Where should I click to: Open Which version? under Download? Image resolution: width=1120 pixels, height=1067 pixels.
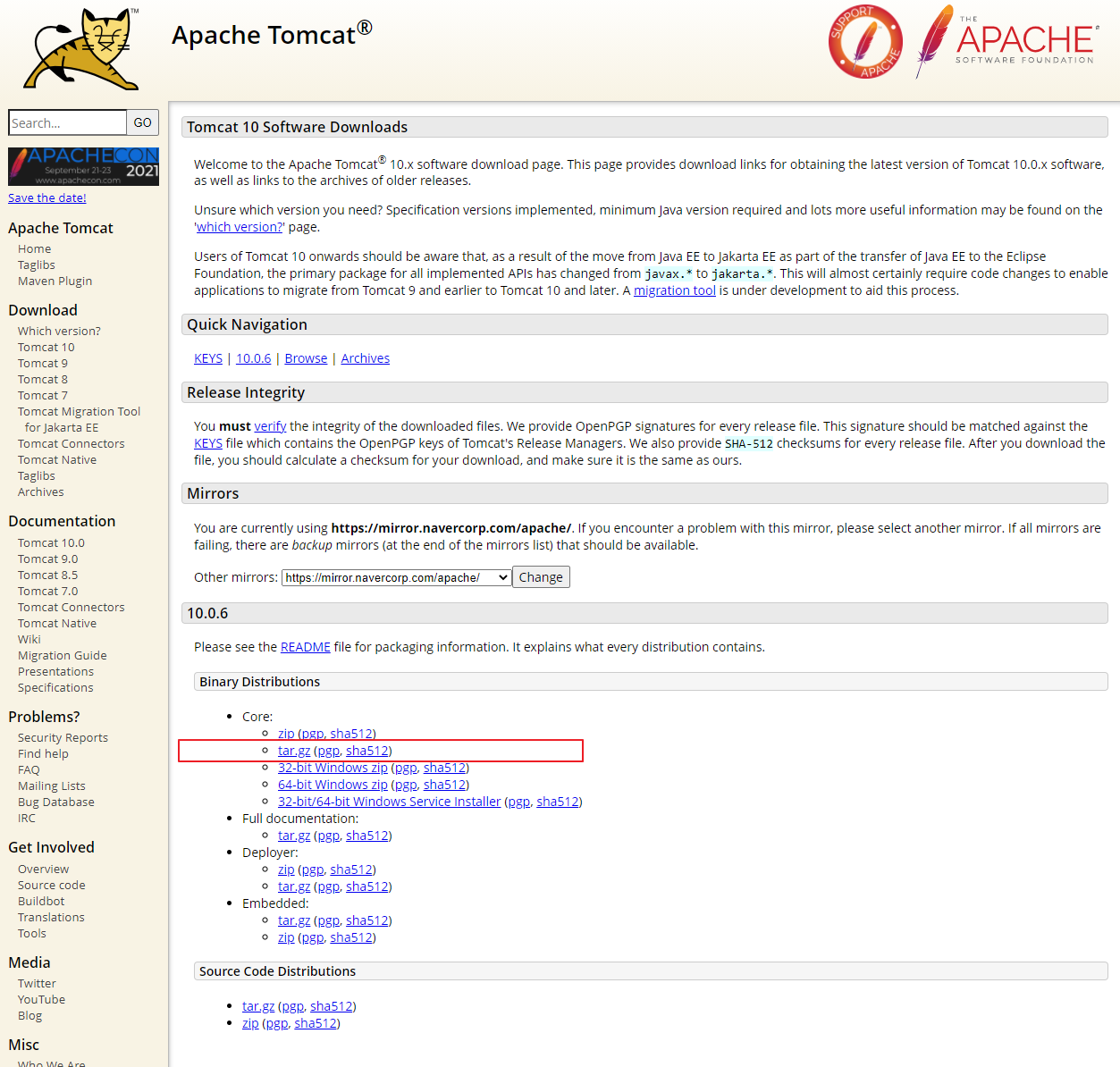[x=59, y=331]
